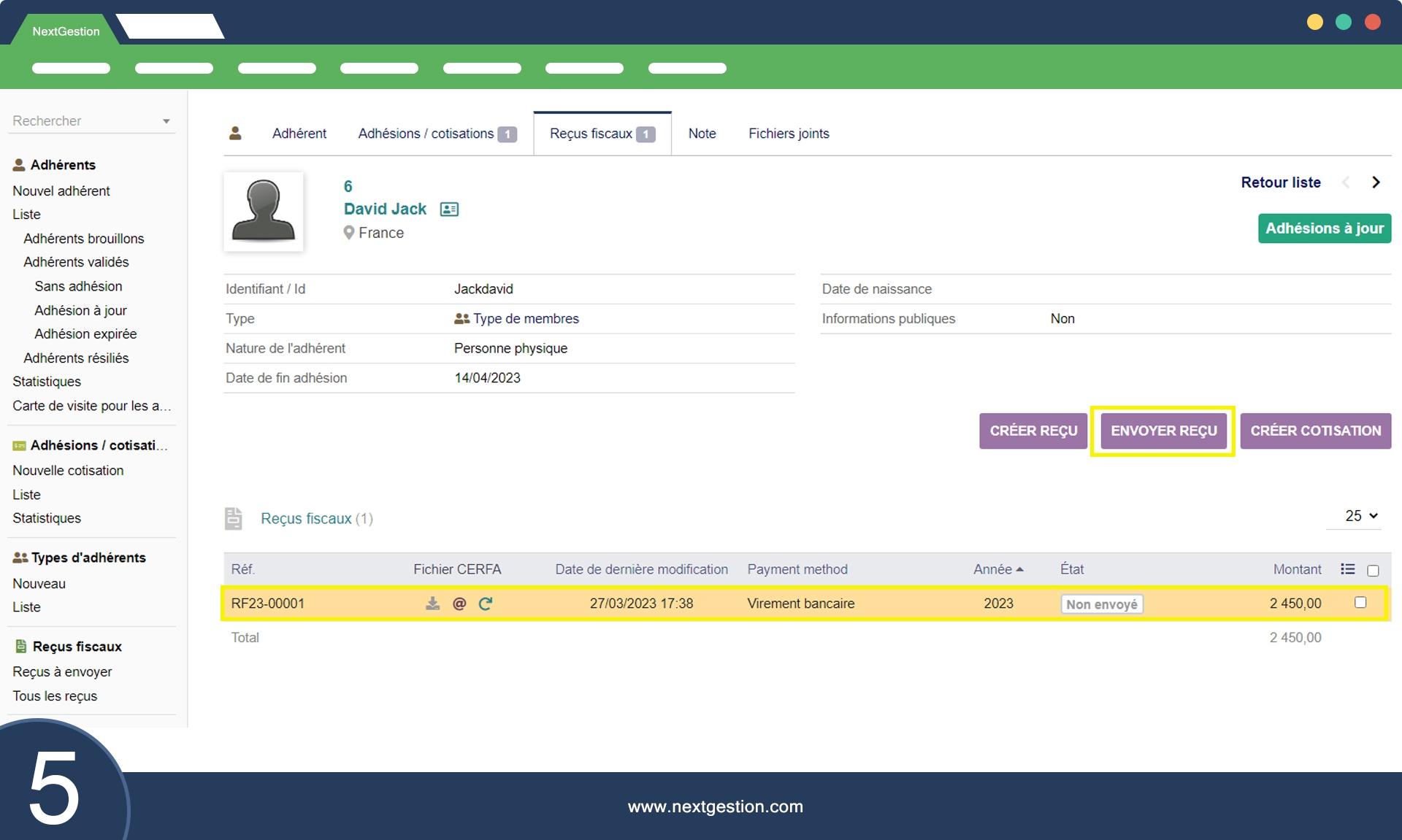Open the column selector list icon
The width and height of the screenshot is (1402, 840).
click(x=1348, y=569)
